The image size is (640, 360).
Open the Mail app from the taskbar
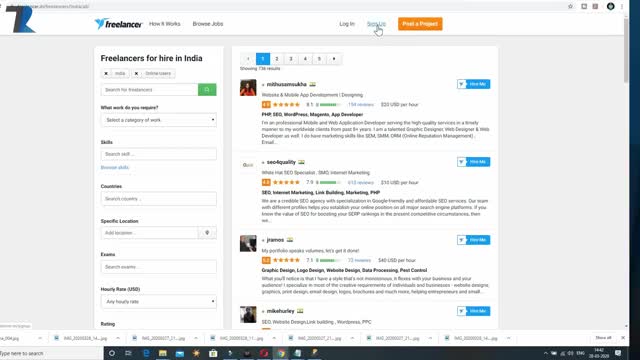click(x=180, y=353)
